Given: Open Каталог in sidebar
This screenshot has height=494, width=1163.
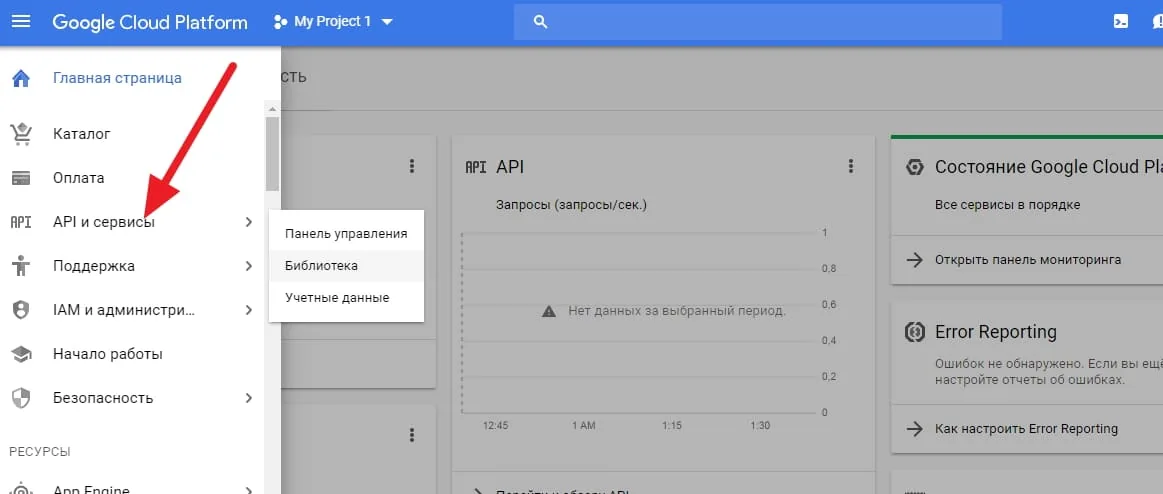Looking at the screenshot, I should click(82, 134).
